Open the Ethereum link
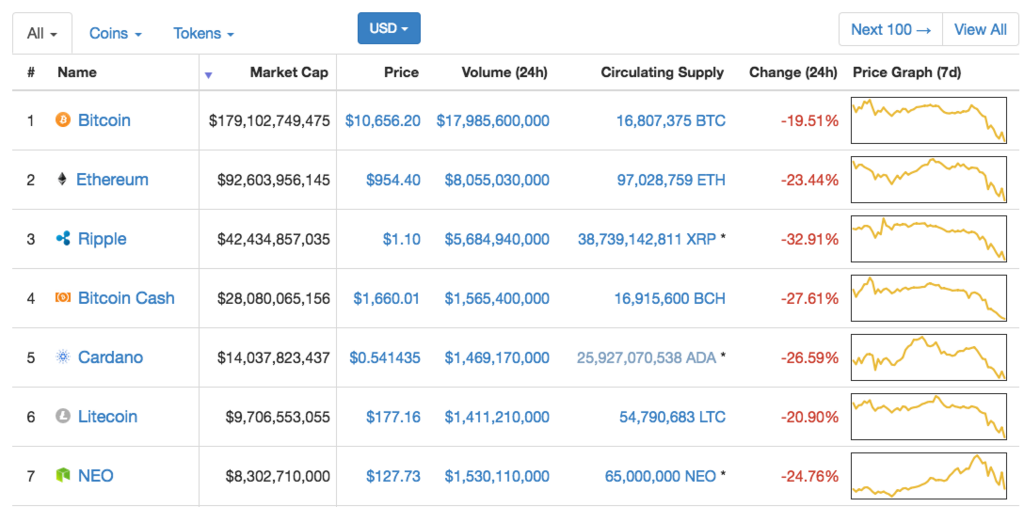1024x507 pixels. (x=112, y=180)
